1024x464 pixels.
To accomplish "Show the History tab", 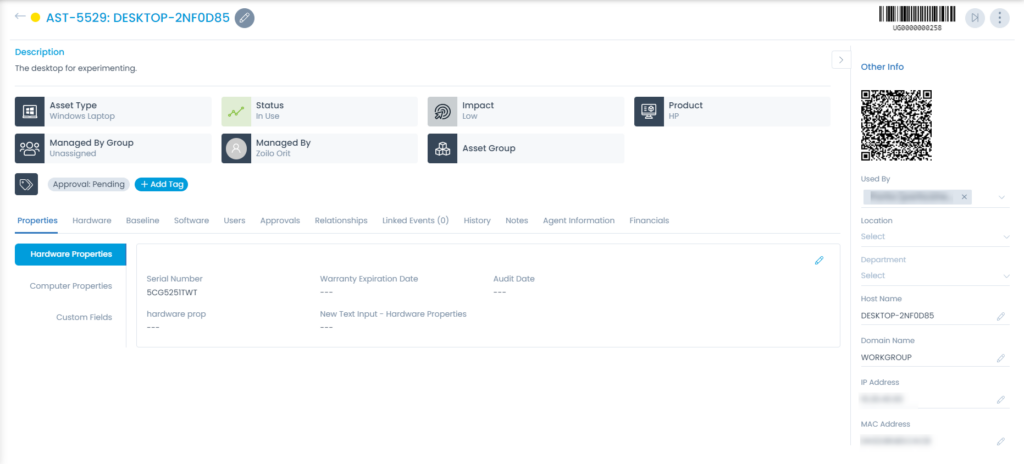I will tap(477, 221).
